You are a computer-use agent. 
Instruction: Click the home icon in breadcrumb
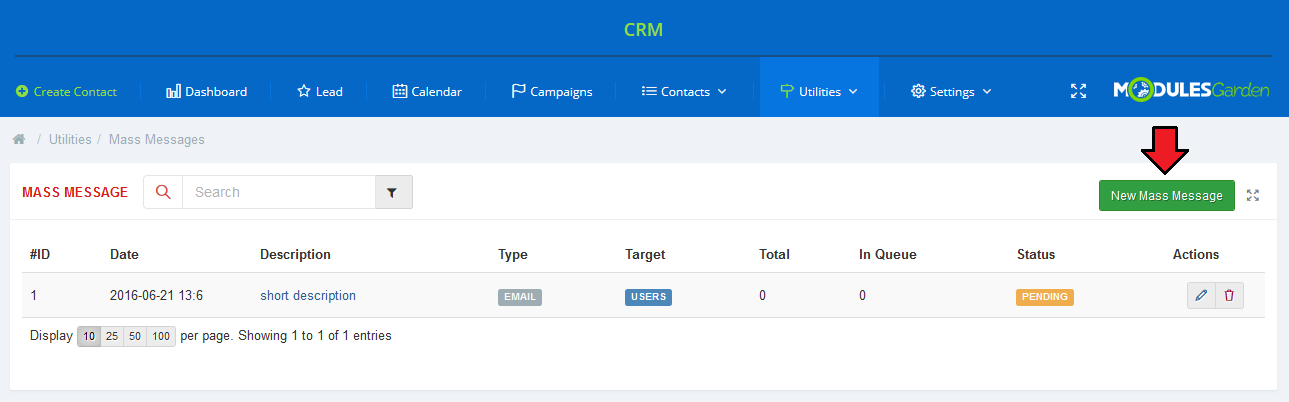click(x=18, y=139)
